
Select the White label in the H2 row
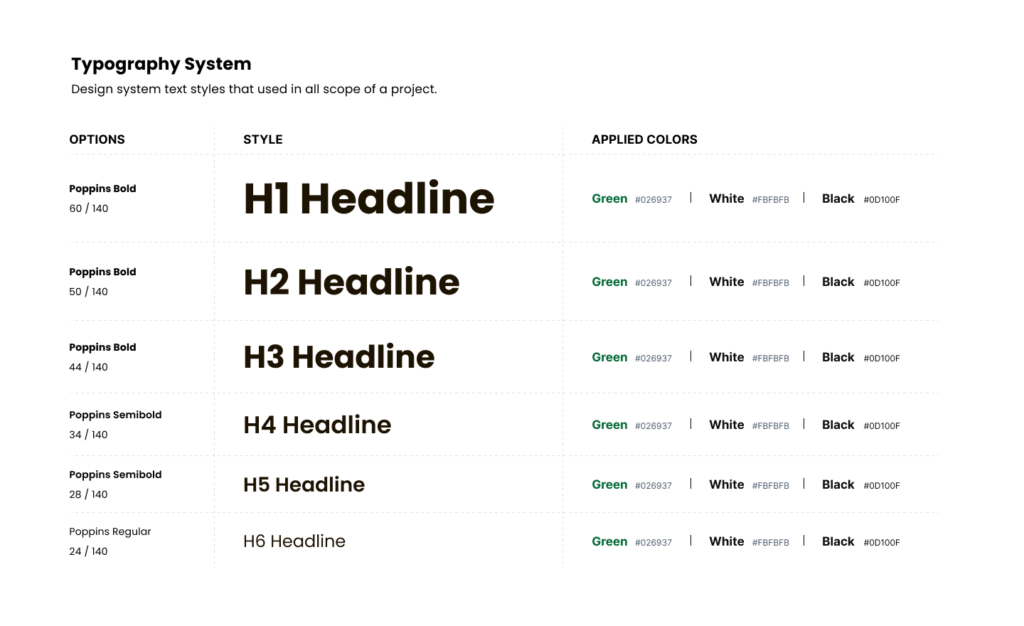coord(726,281)
